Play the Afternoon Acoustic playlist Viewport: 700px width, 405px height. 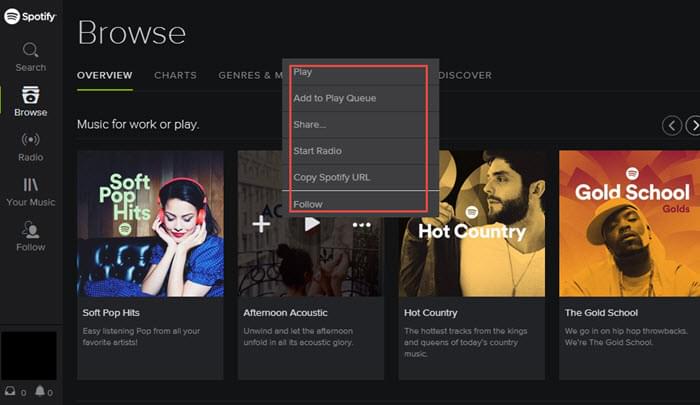pyautogui.click(x=312, y=223)
